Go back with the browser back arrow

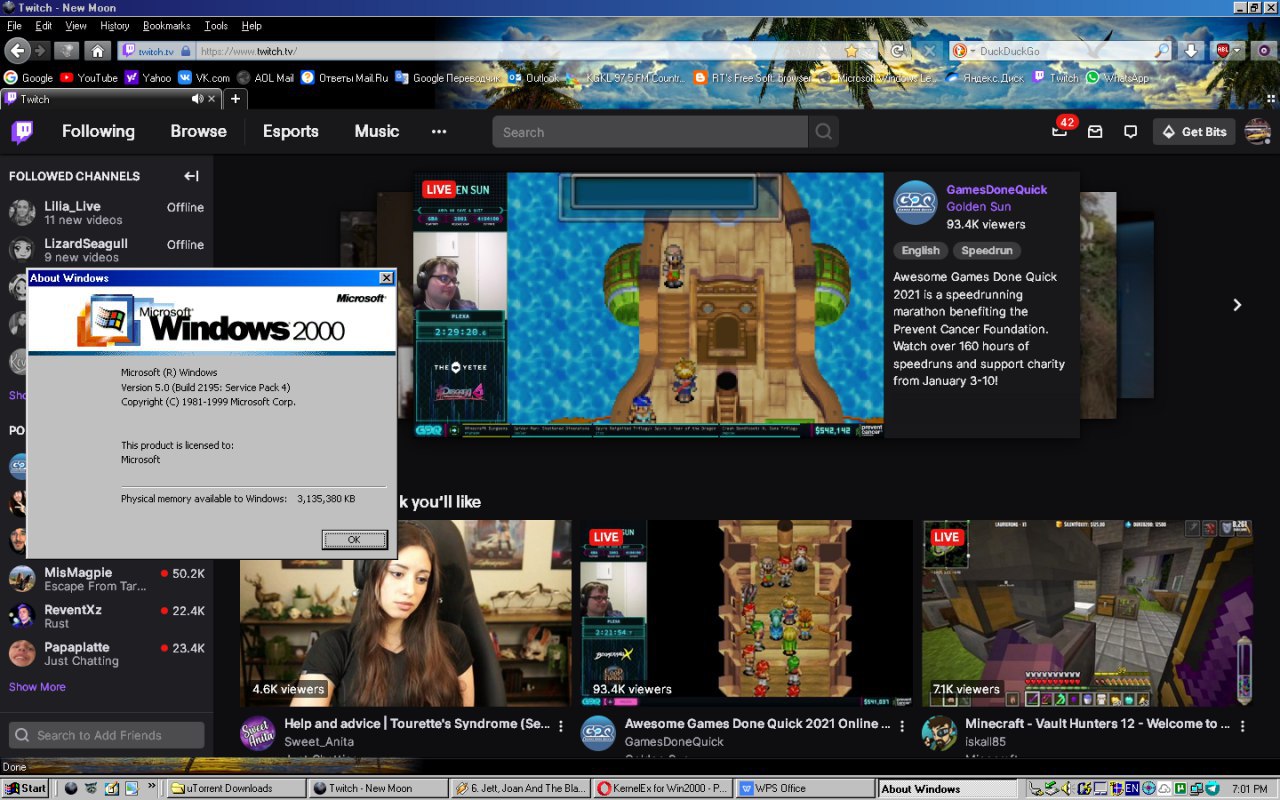point(17,50)
